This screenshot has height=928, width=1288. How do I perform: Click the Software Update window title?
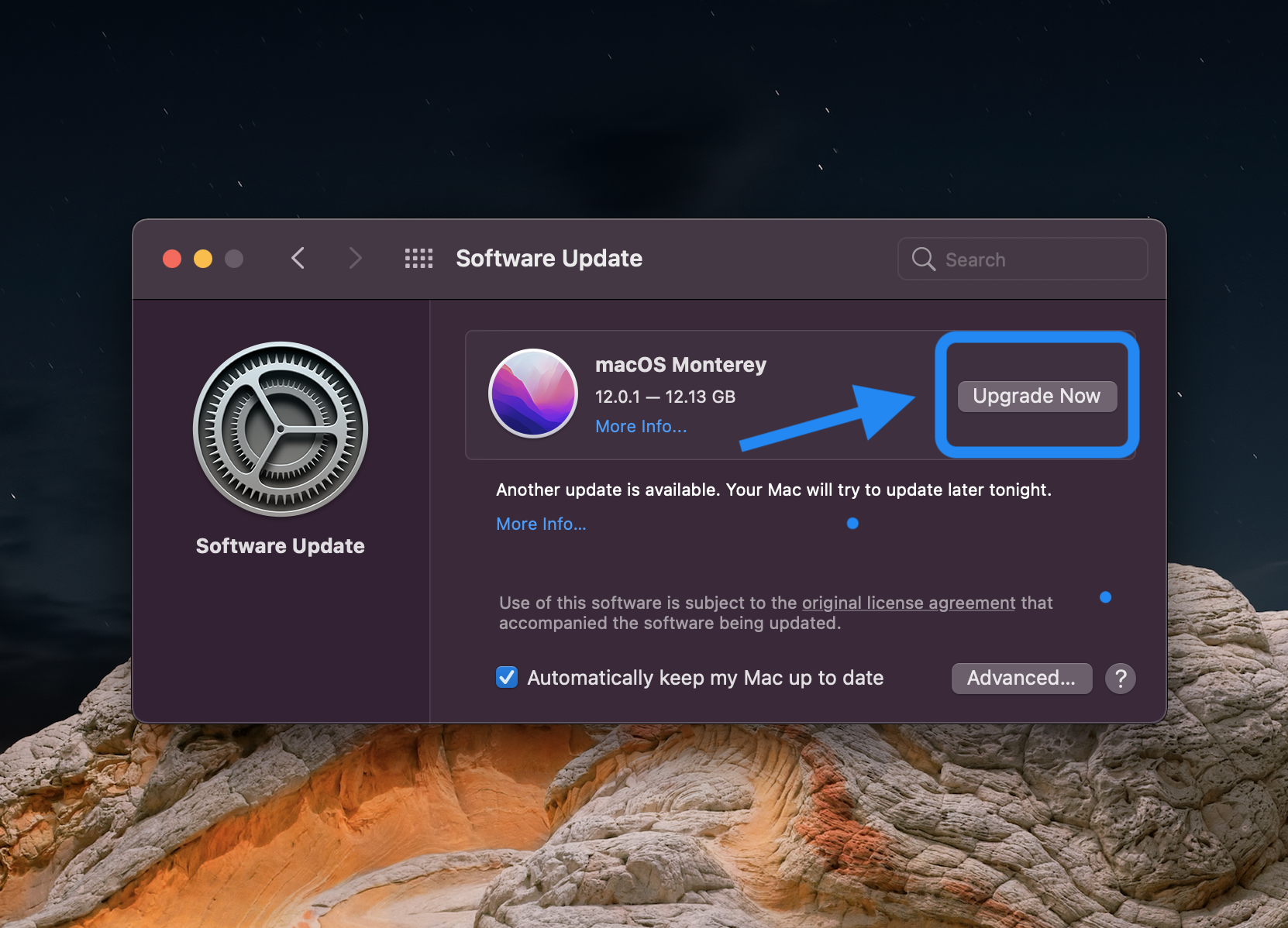(x=549, y=258)
